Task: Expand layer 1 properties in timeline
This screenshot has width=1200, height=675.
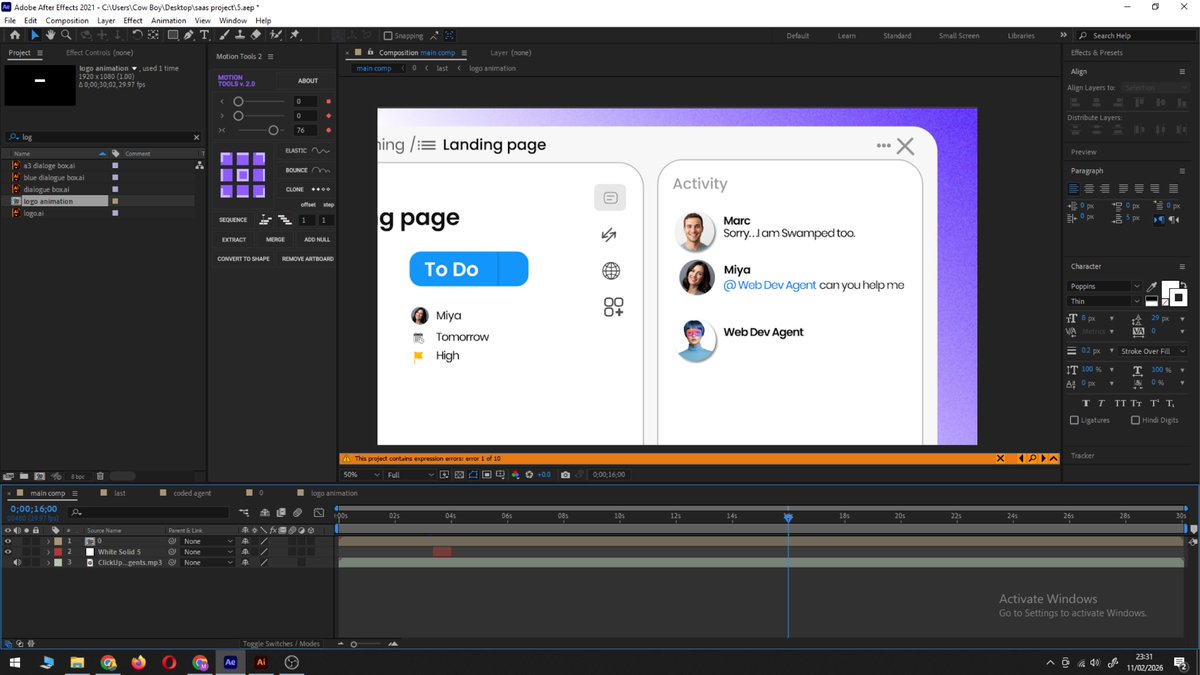Action: coord(48,541)
